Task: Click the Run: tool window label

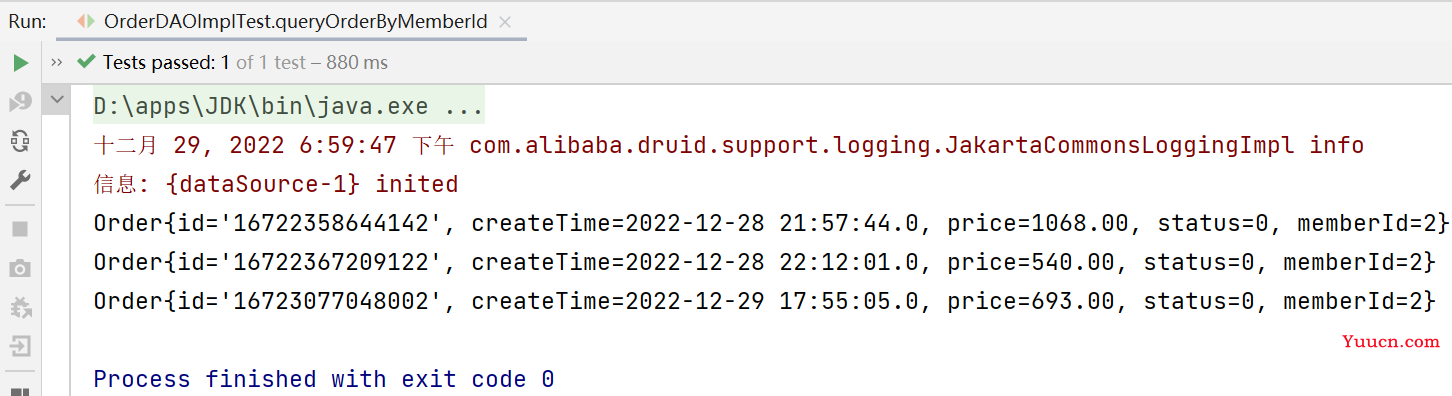Action: [27, 21]
